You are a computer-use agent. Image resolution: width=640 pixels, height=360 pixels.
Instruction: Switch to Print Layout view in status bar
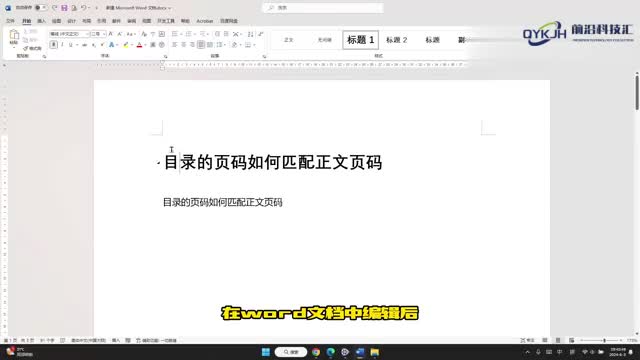pos(558,340)
